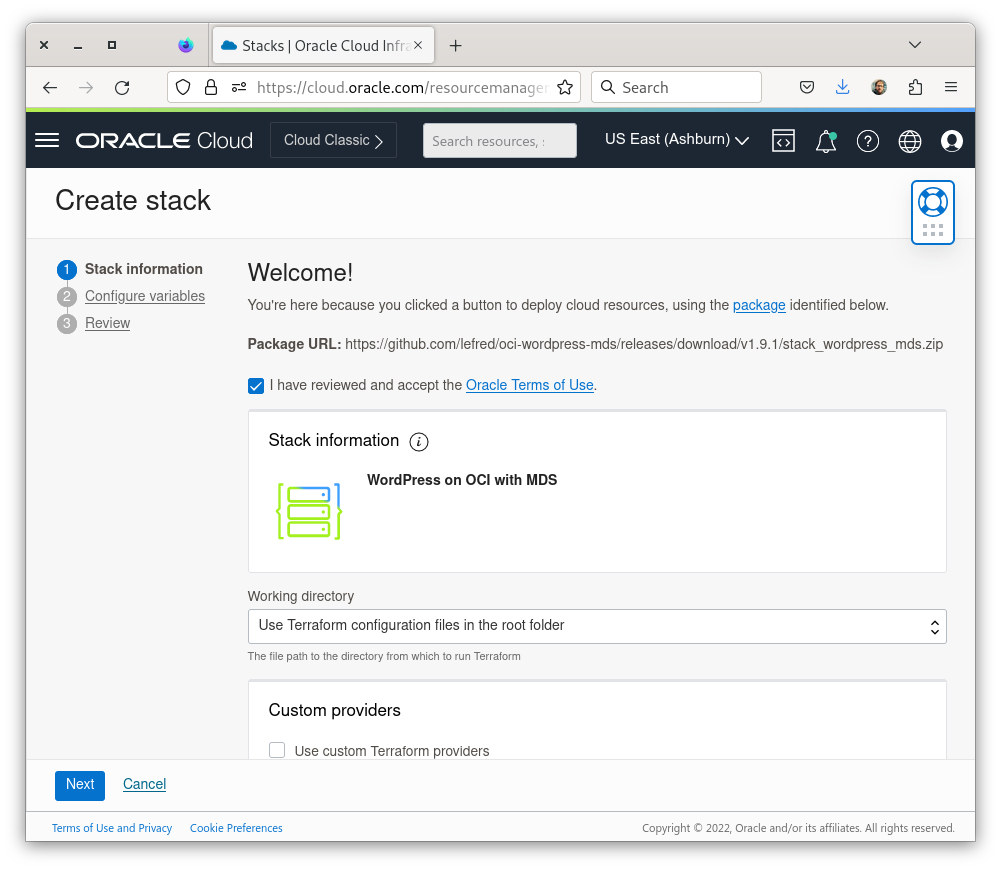This screenshot has height=870, width=1001.
Task: Click the Next button
Action: tap(79, 785)
